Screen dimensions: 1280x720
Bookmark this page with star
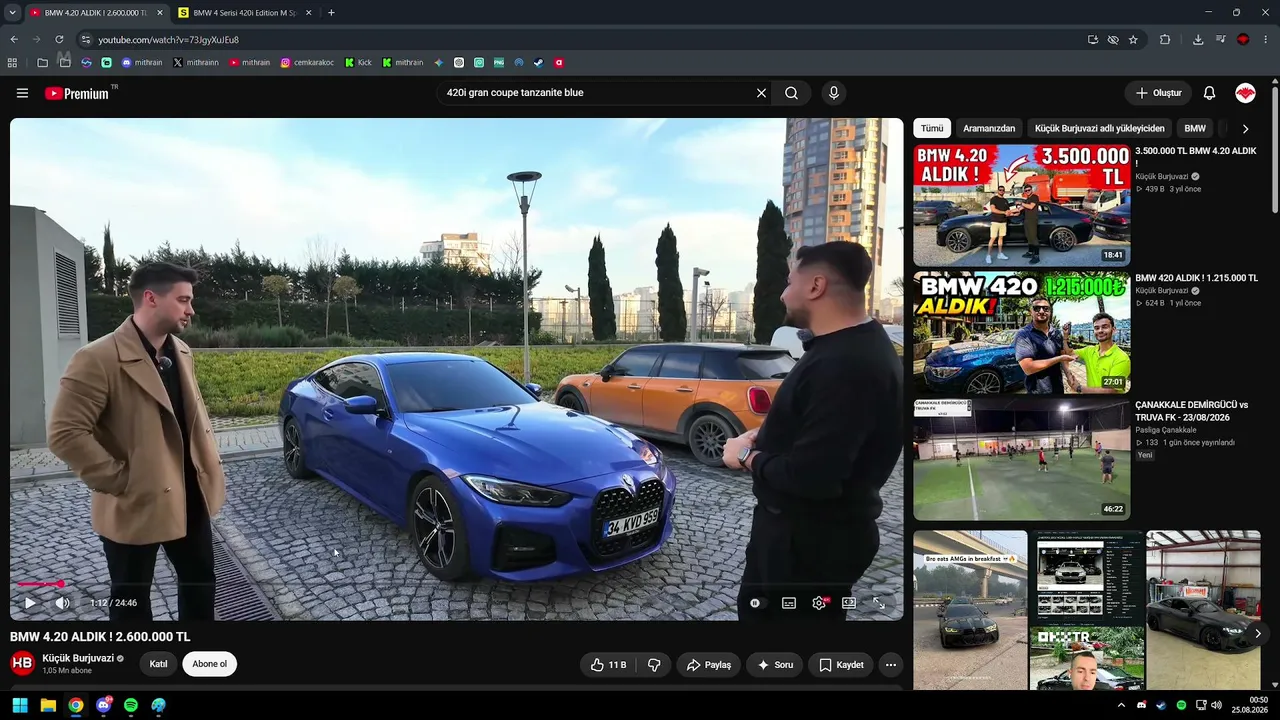tap(1133, 40)
